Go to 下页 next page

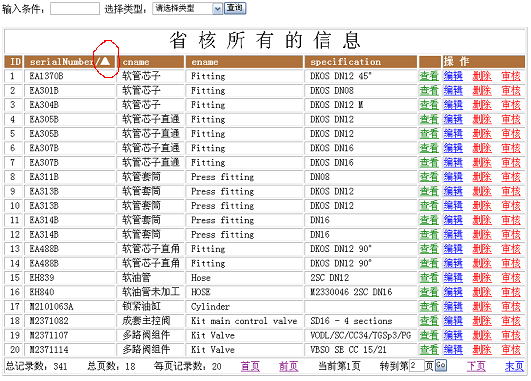point(476,366)
